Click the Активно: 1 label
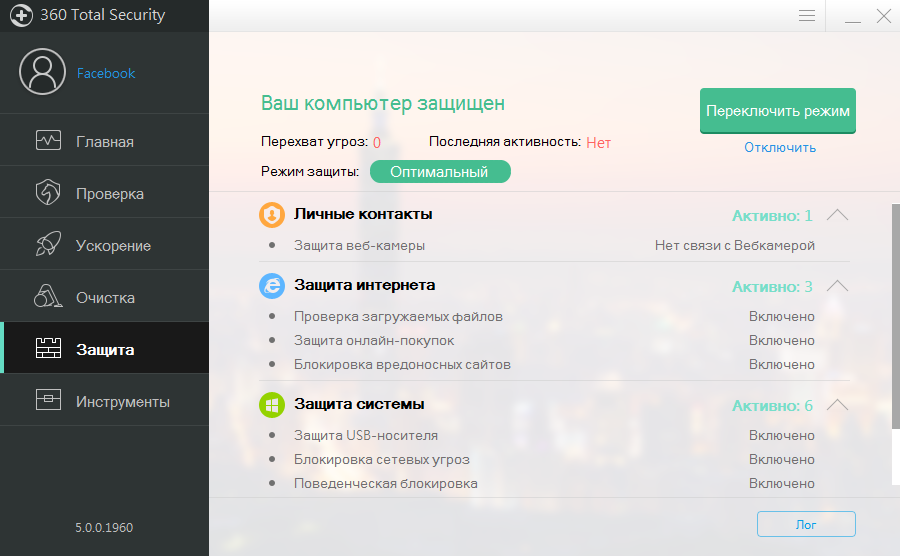The width and height of the screenshot is (900, 556). click(x=773, y=216)
